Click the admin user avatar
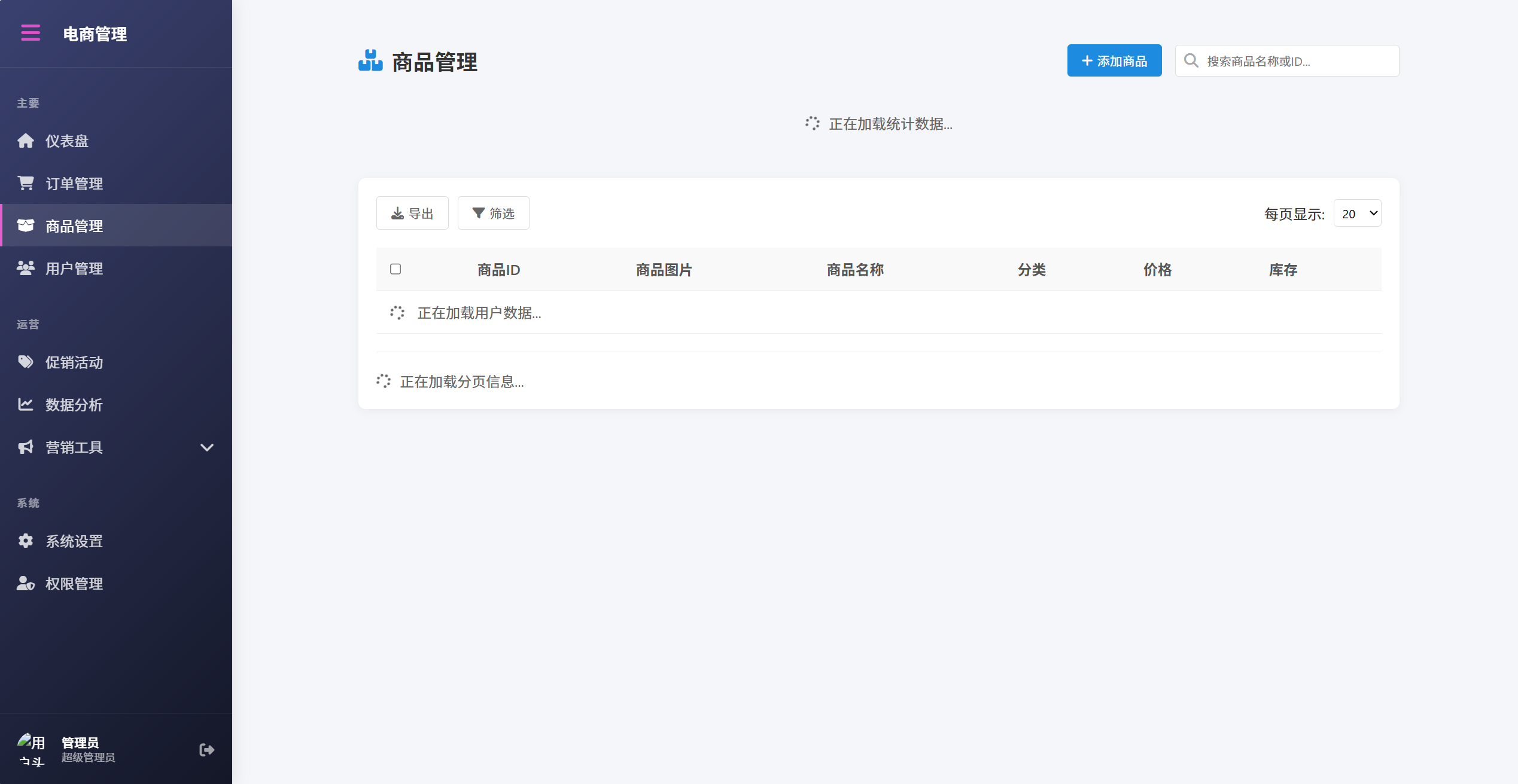This screenshot has height=784, width=1518. pos(31,750)
